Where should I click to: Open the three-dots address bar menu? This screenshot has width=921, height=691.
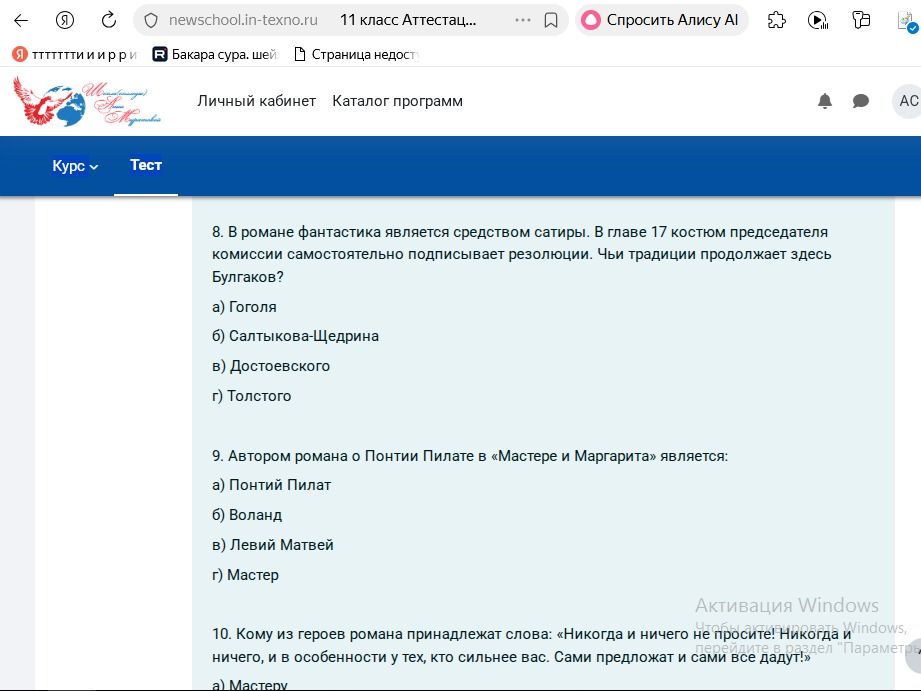click(523, 20)
